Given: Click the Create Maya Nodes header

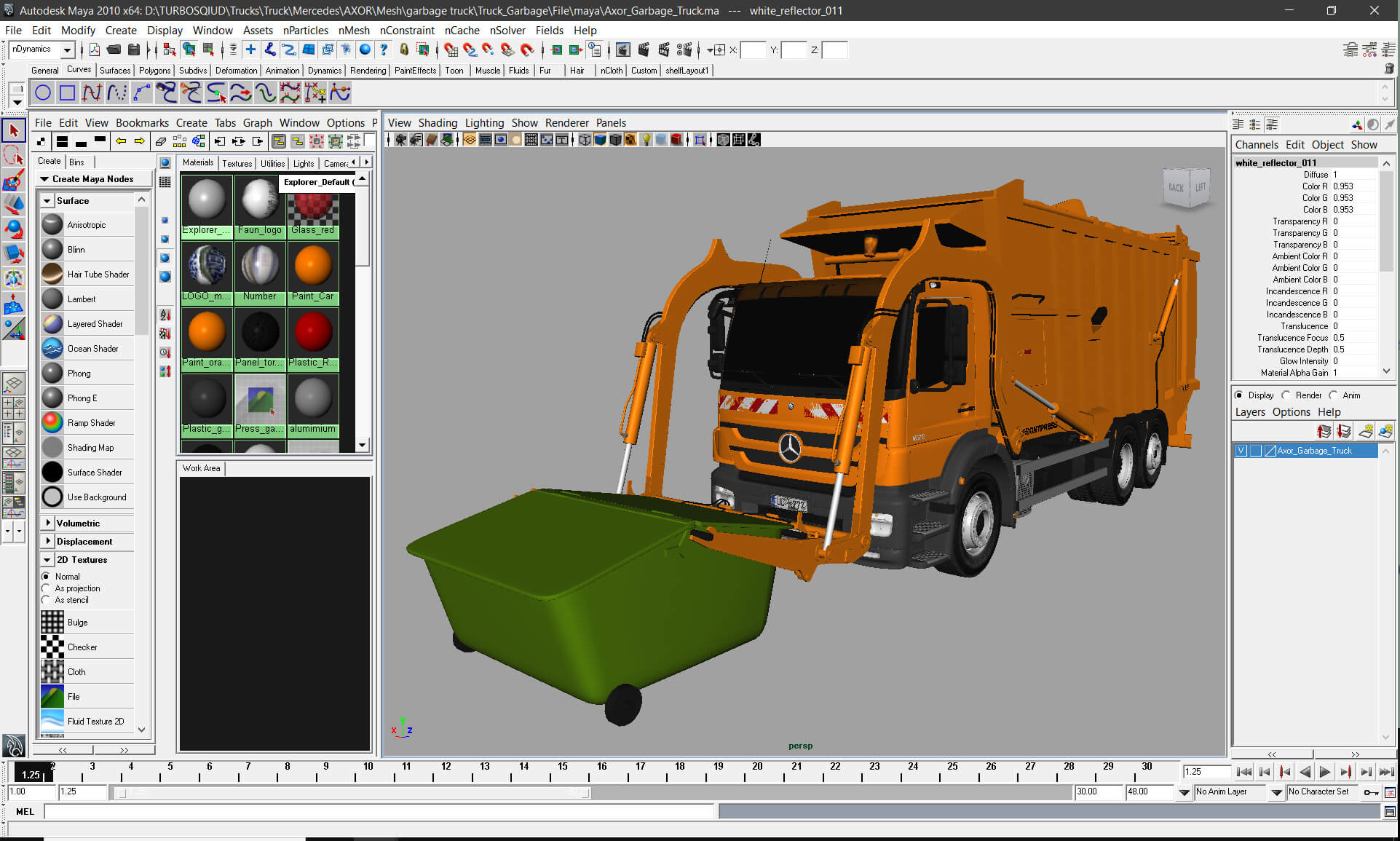Looking at the screenshot, I should pos(92,179).
